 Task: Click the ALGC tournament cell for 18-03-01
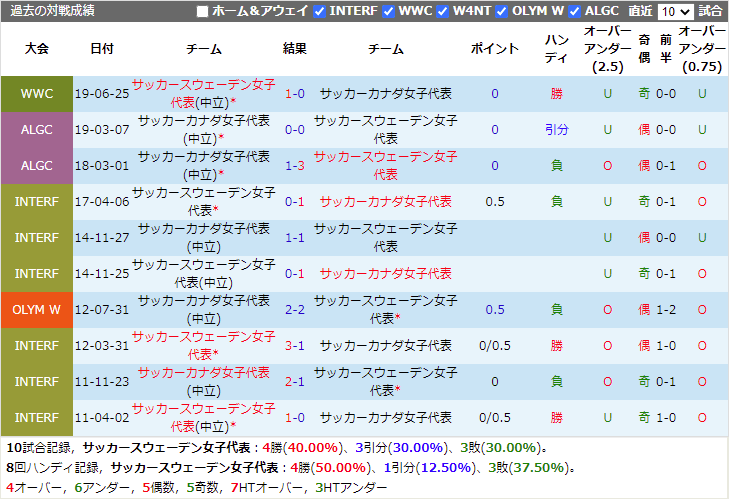point(37,166)
